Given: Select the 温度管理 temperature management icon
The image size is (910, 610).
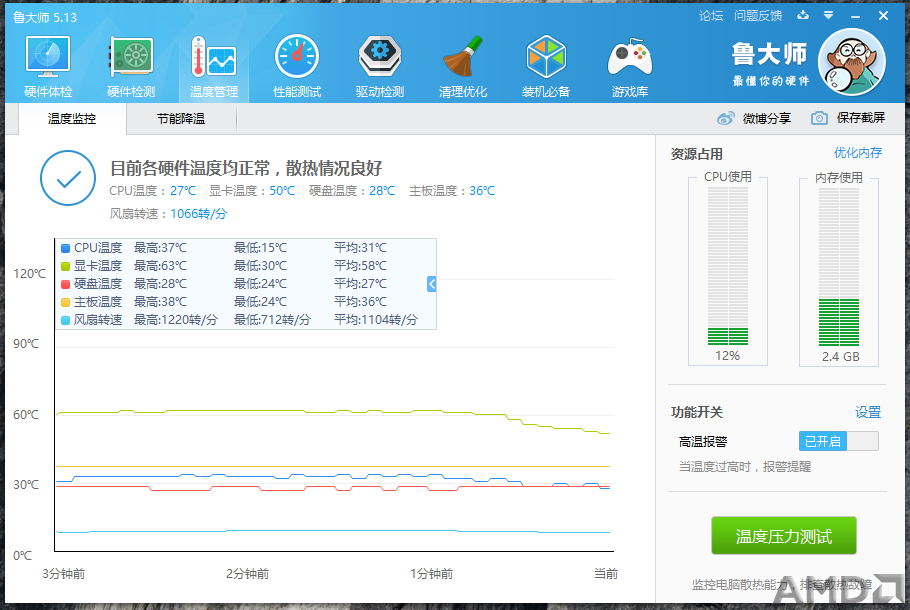Looking at the screenshot, I should click(x=214, y=66).
